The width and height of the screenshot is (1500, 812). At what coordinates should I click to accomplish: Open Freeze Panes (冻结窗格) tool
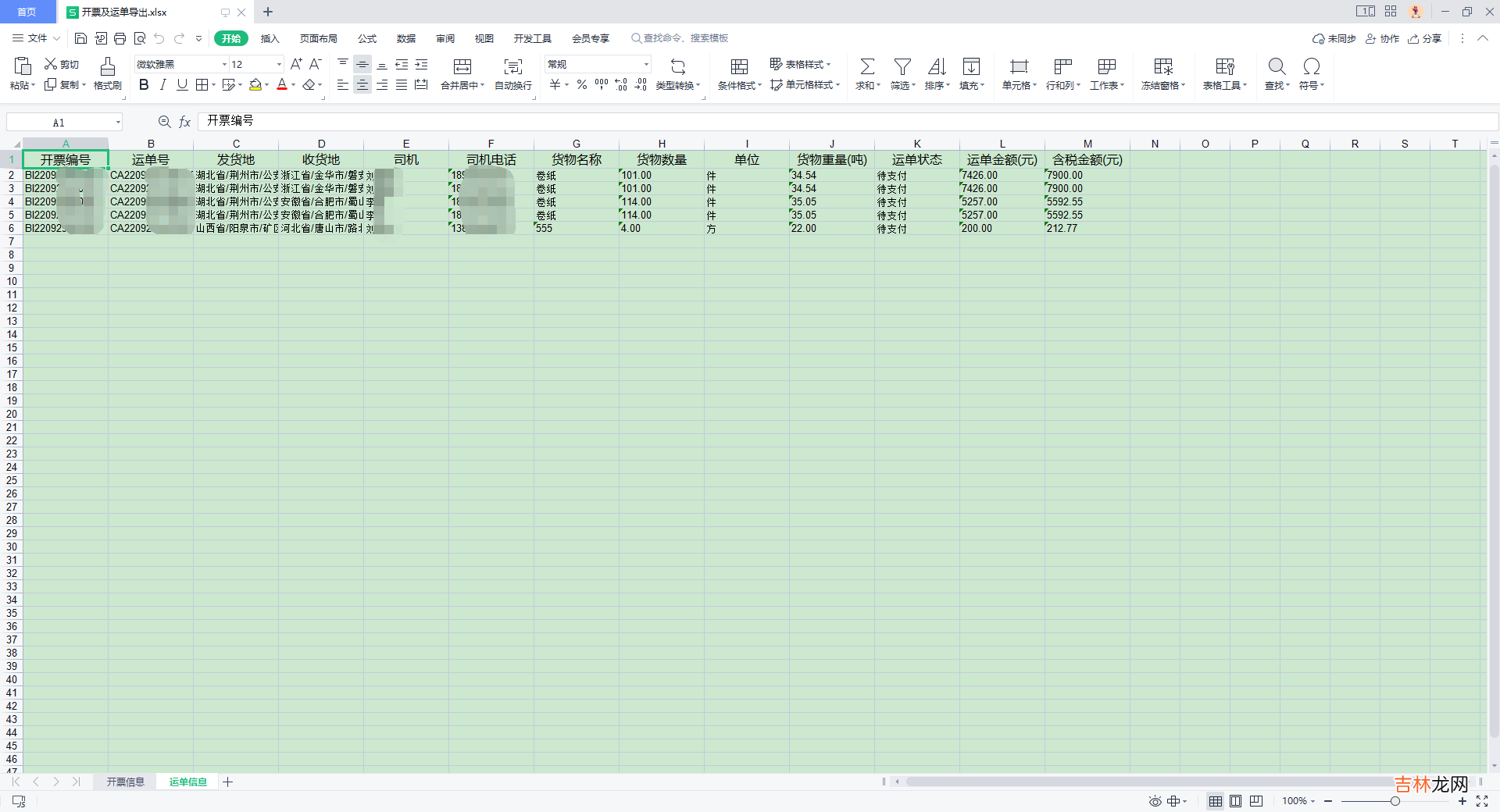click(1163, 67)
